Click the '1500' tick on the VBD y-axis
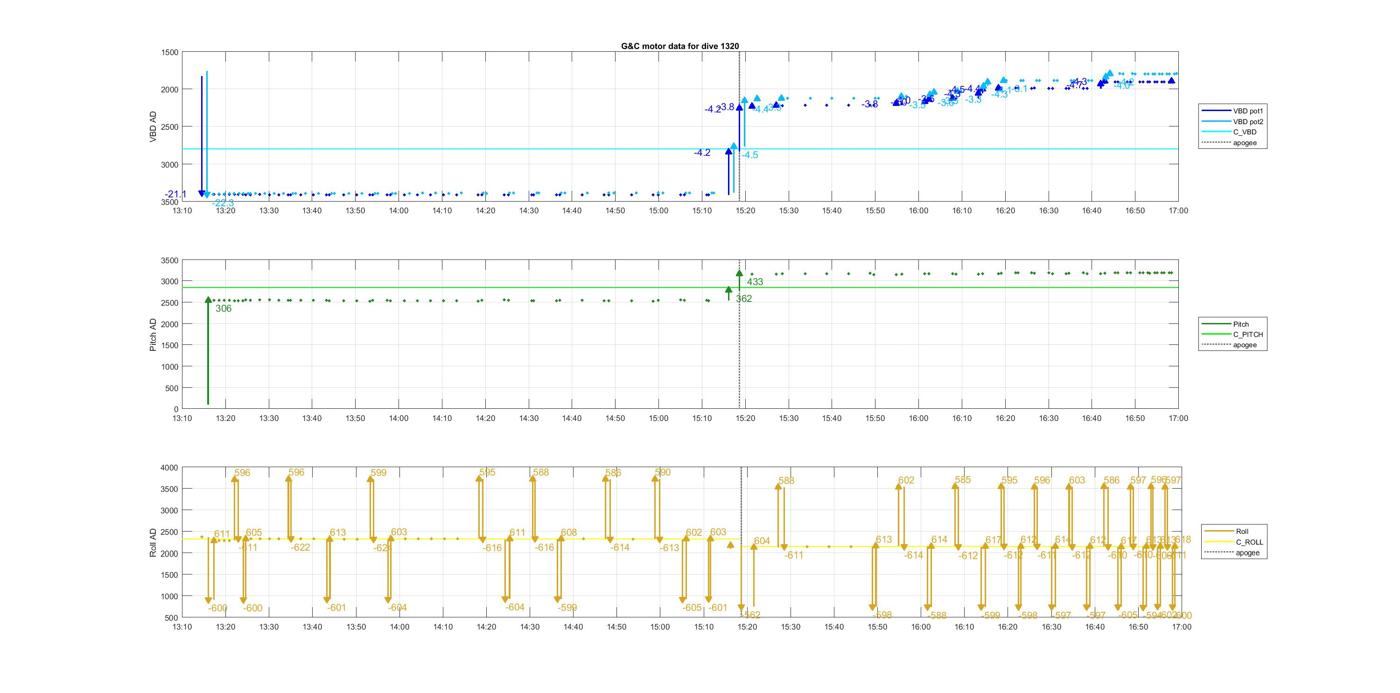 (x=168, y=52)
